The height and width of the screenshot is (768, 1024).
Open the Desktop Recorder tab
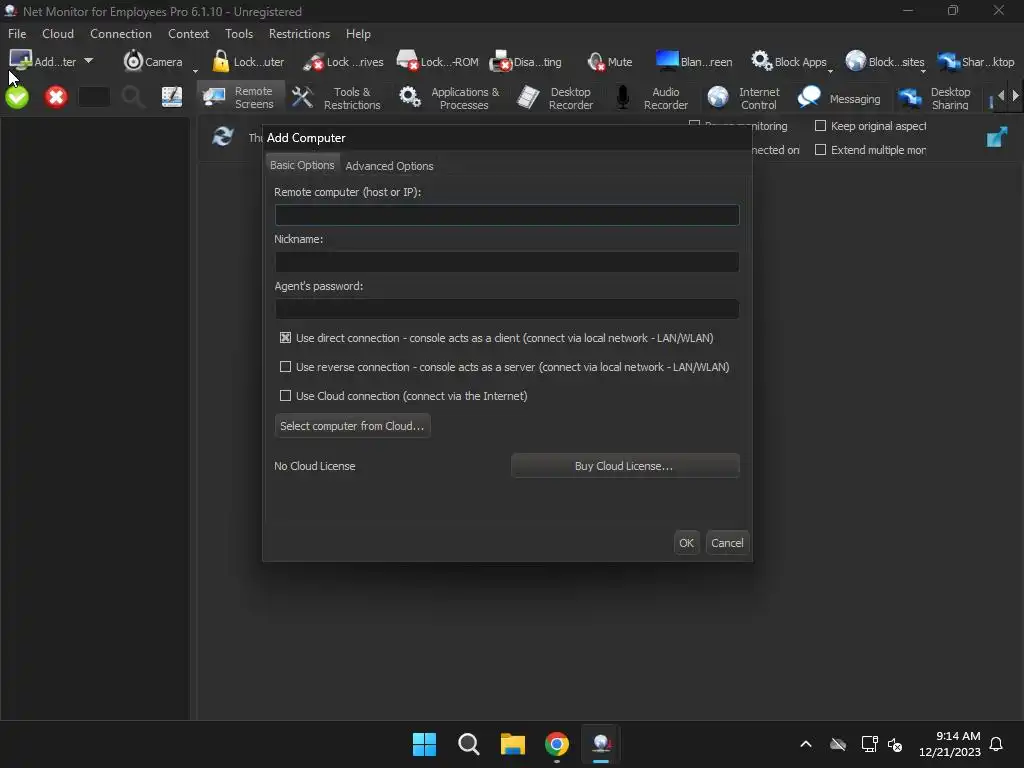[555, 97]
